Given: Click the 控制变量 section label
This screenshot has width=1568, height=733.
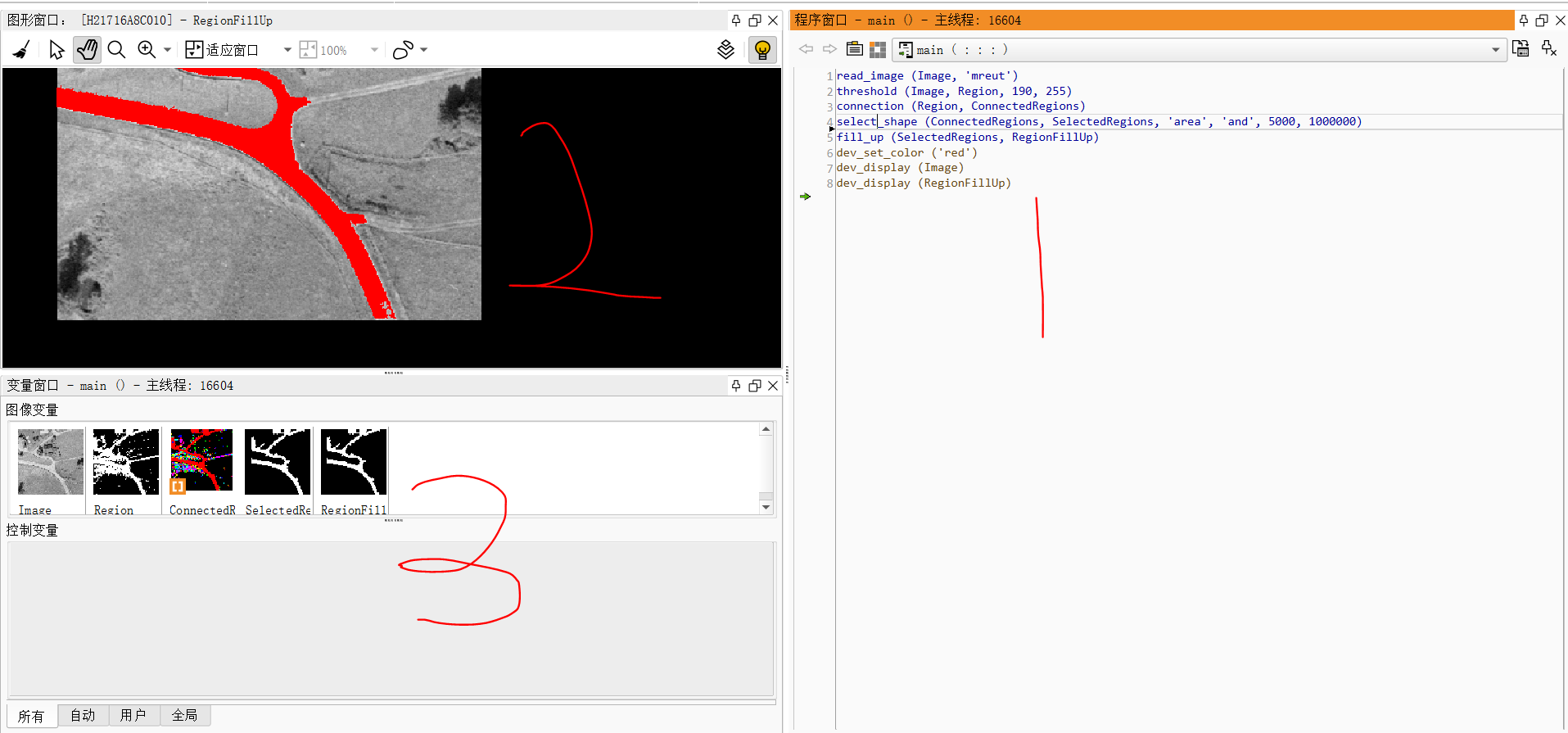Looking at the screenshot, I should pos(32,530).
